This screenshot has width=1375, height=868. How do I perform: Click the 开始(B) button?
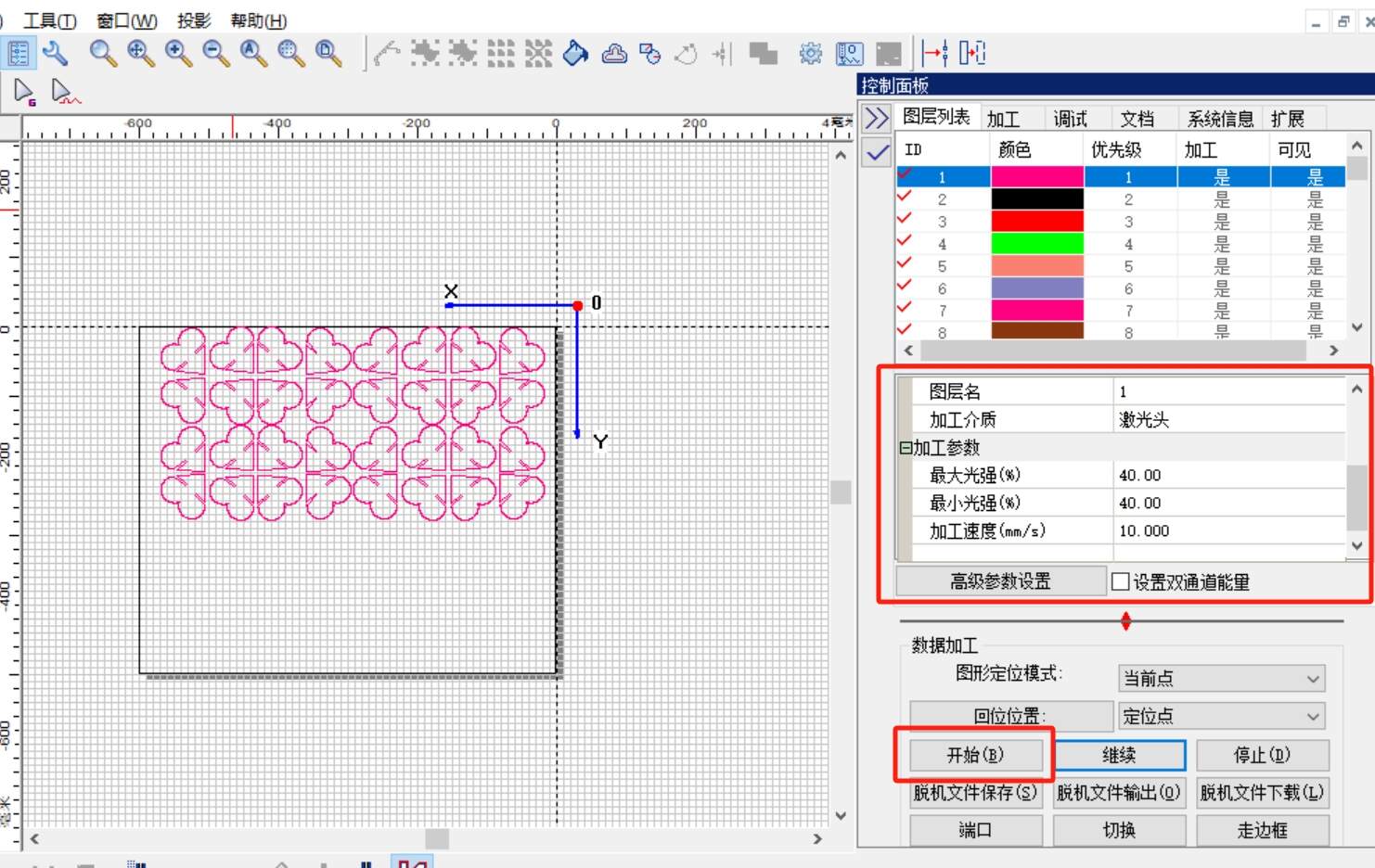coord(975,755)
